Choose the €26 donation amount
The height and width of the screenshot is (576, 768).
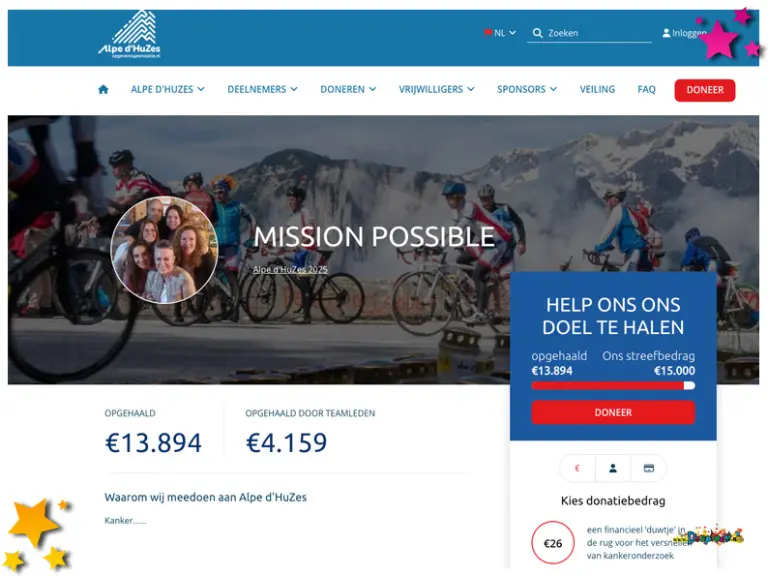(553, 543)
